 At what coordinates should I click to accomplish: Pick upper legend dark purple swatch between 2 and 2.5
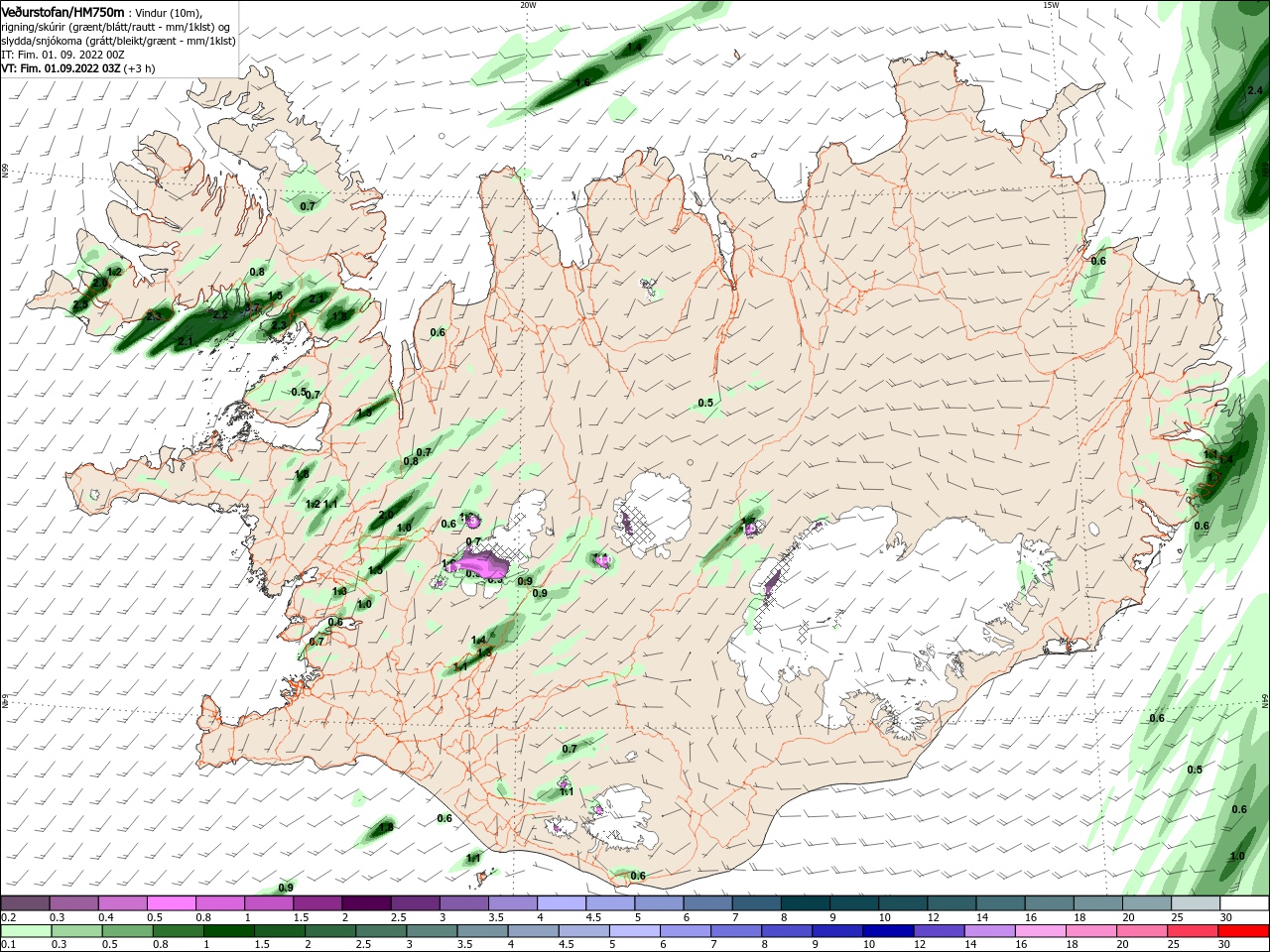coord(366,903)
